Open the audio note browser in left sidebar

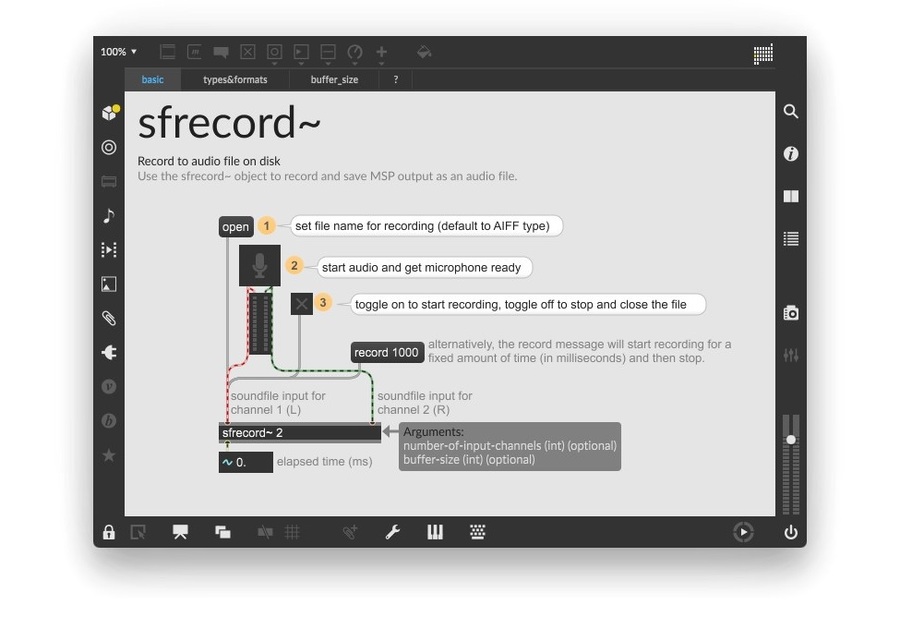tap(109, 216)
